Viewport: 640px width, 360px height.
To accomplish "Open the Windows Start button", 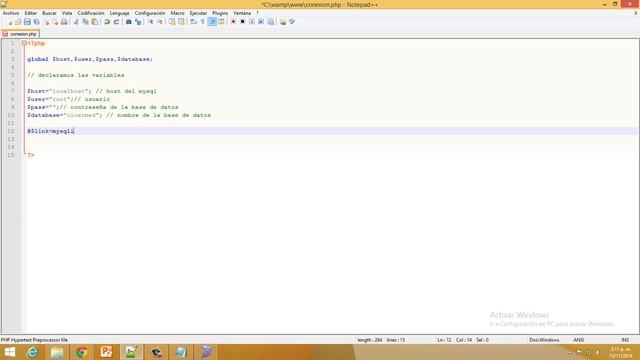I will 9,352.
